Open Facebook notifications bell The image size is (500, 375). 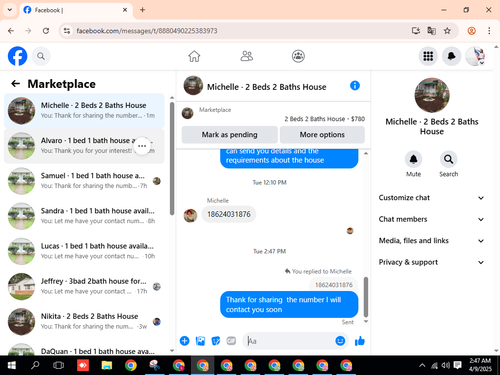451,56
